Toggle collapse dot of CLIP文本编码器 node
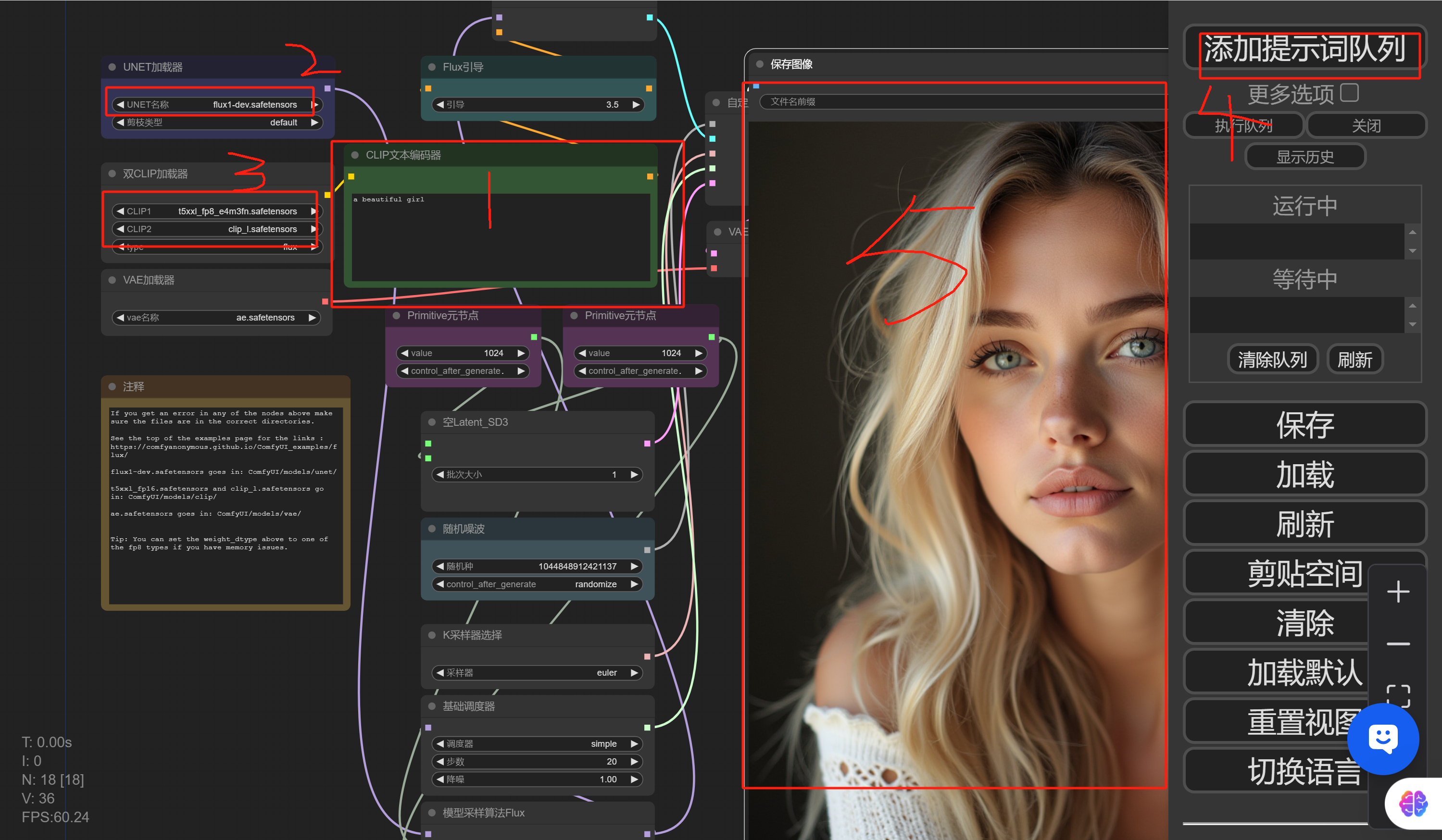Viewport: 1442px width, 840px height. point(355,155)
